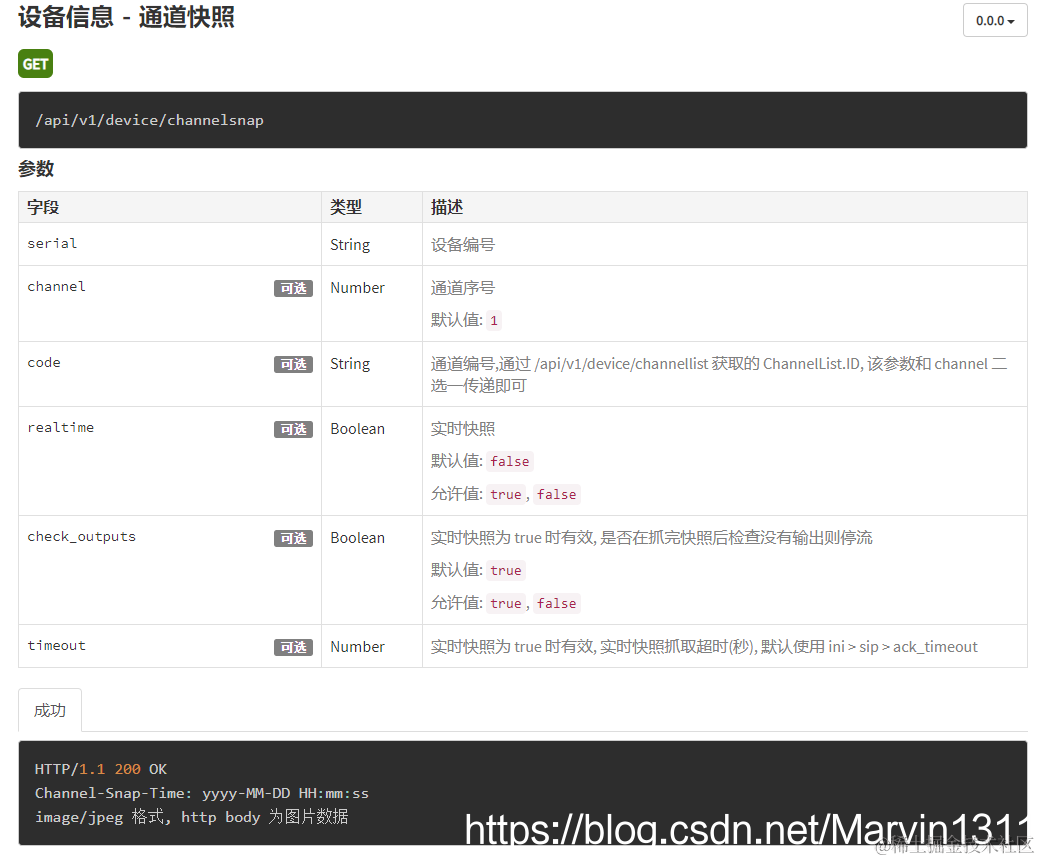Click check_outputs default value true chip

point(506,570)
